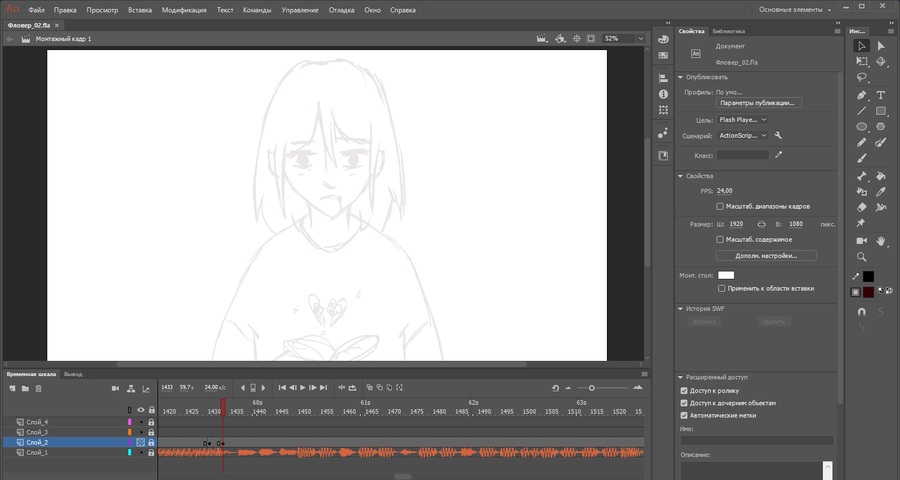Select the Pin tool
The height and width of the screenshot is (480, 900).
pos(860,223)
